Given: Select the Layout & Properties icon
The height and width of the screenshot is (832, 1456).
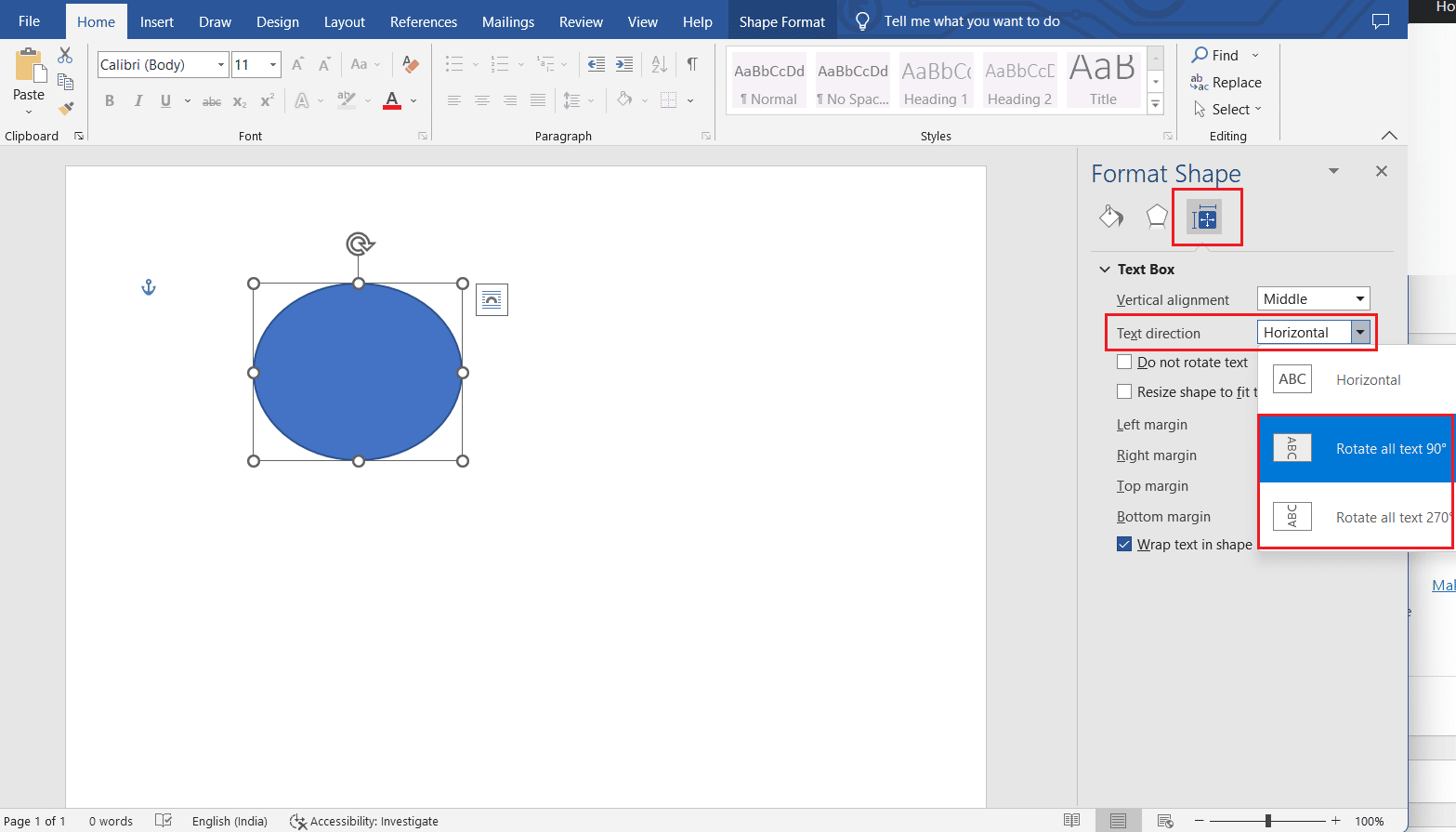Looking at the screenshot, I should click(1205, 218).
